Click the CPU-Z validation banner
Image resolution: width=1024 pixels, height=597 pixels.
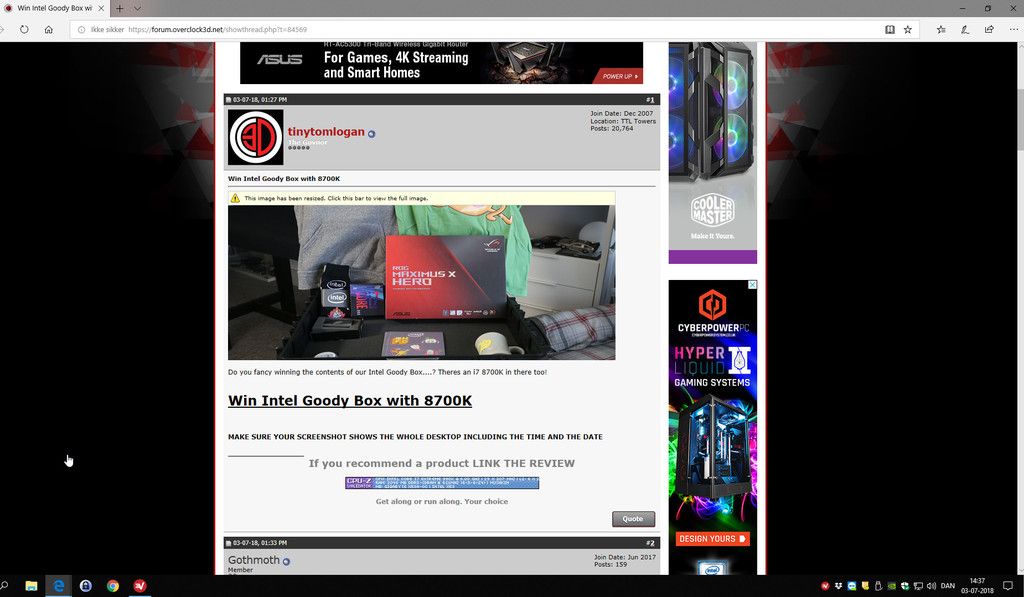point(442,483)
